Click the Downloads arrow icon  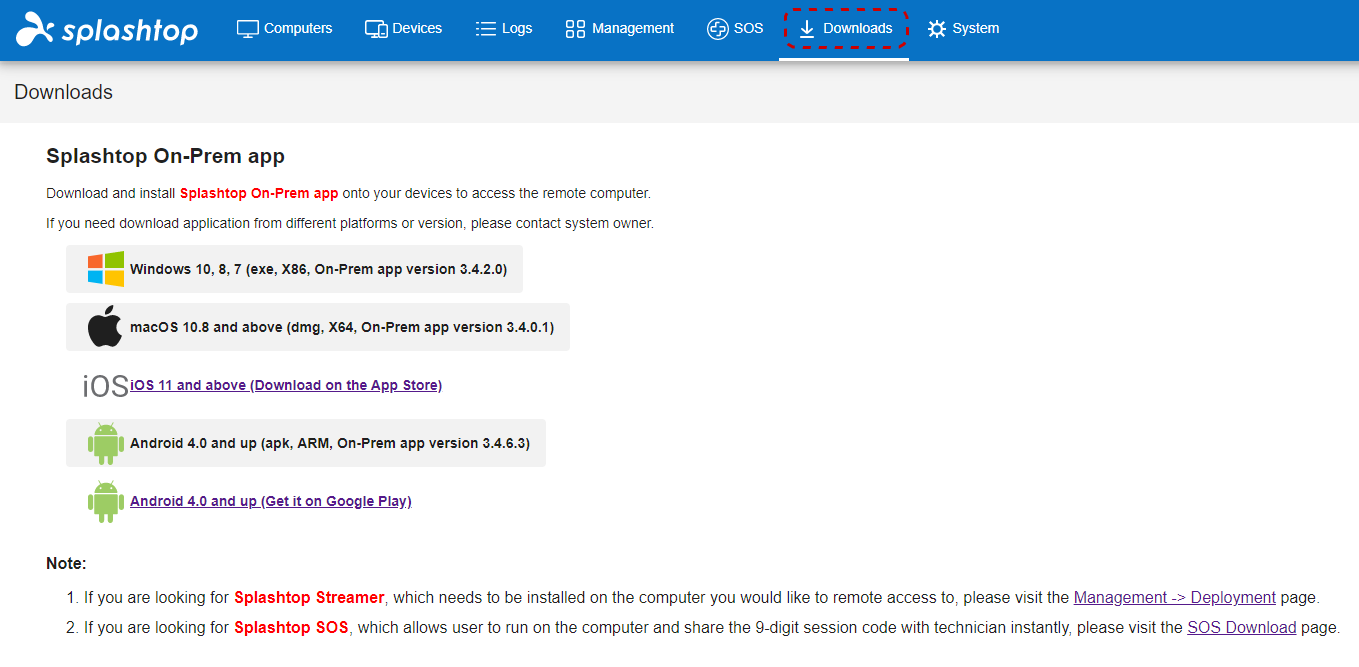(807, 28)
